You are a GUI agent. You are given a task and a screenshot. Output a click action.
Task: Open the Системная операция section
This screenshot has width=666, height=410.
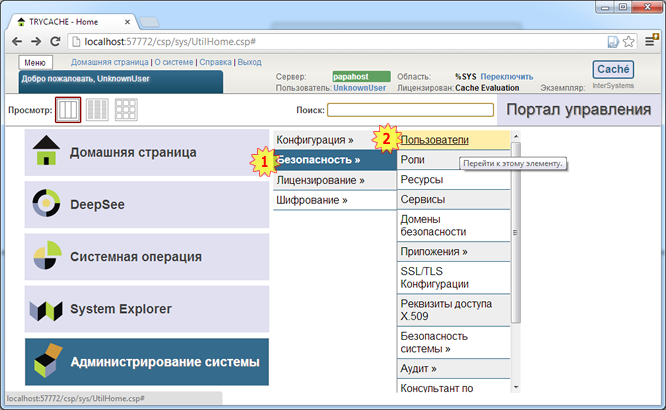pos(147,257)
